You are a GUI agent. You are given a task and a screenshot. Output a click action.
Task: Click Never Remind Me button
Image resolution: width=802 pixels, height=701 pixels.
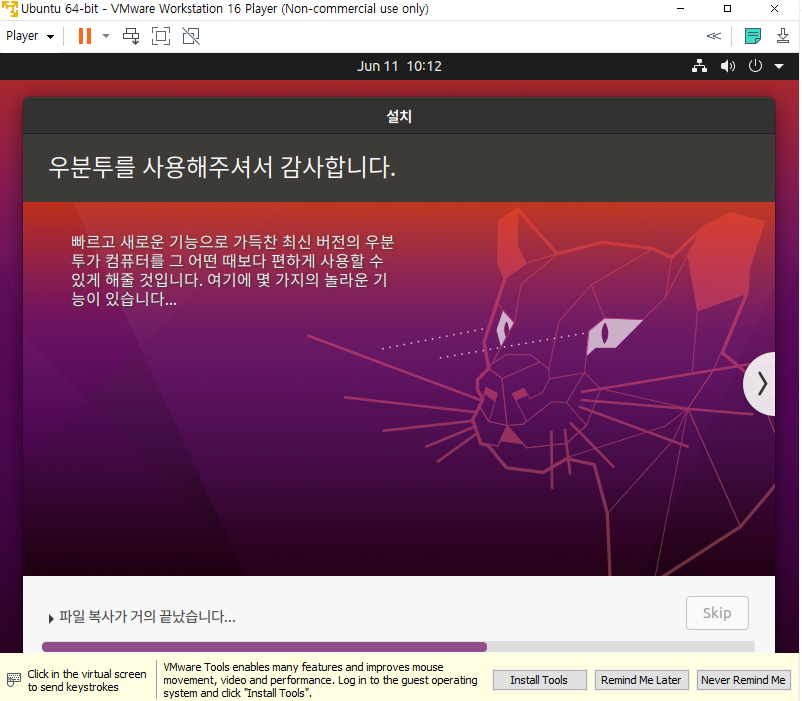[743, 680]
